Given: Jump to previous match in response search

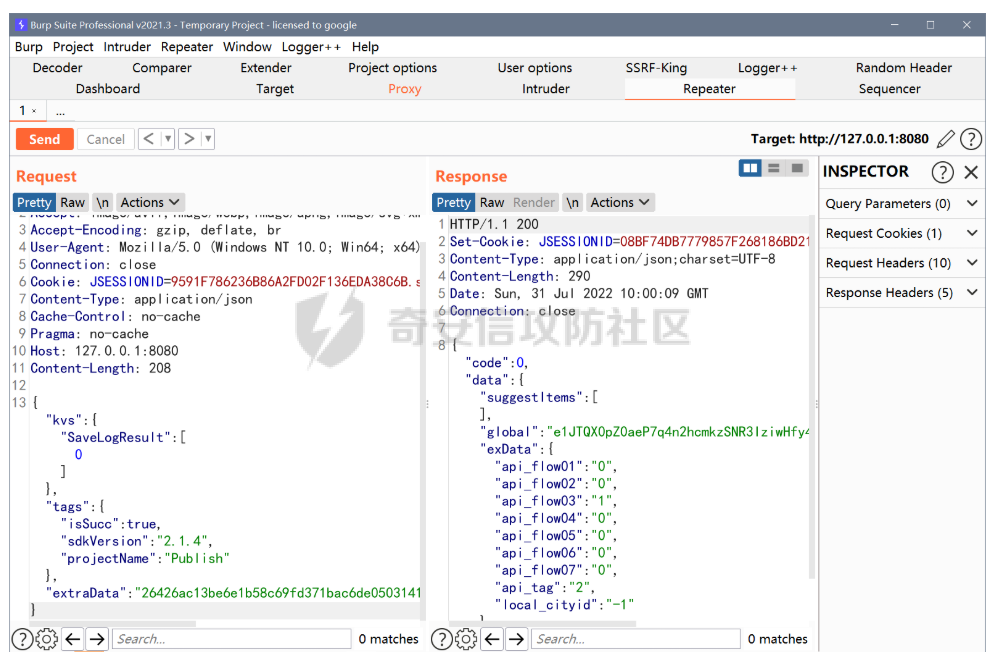Looking at the screenshot, I should (492, 639).
